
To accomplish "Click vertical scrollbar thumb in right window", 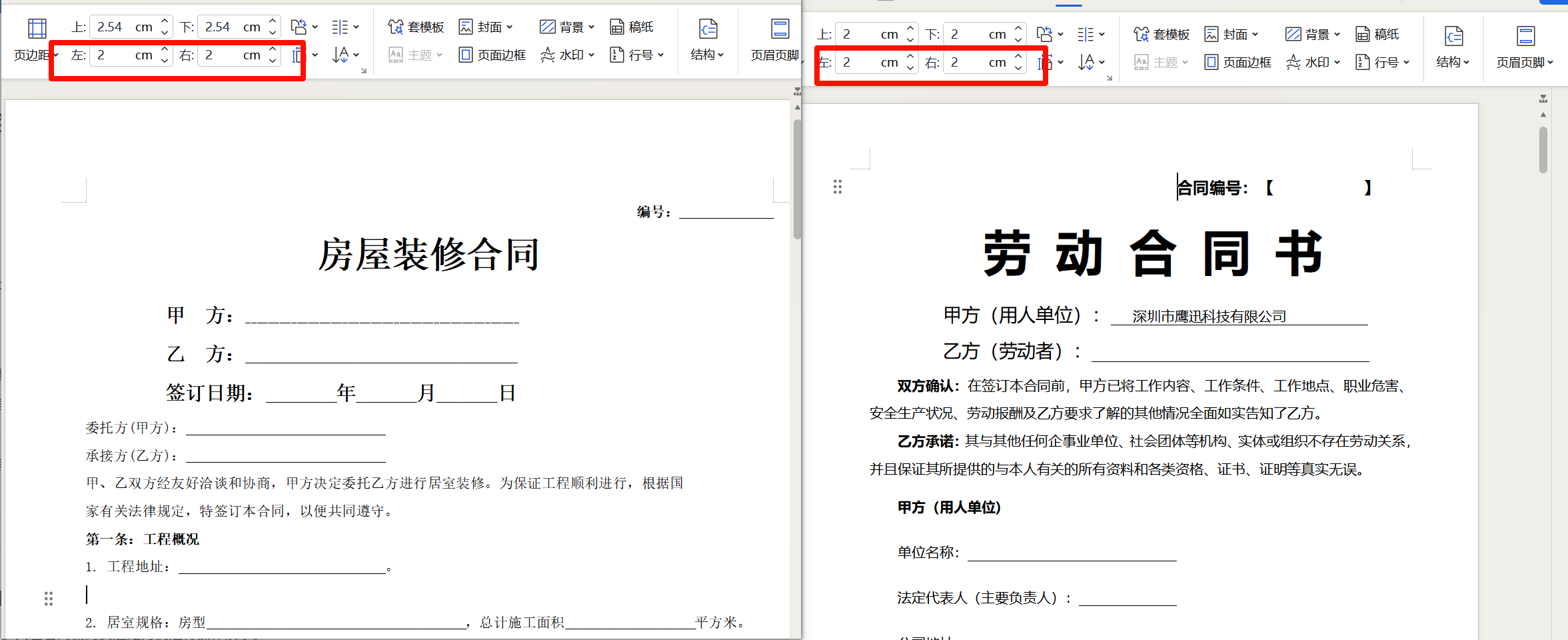I will [1543, 150].
